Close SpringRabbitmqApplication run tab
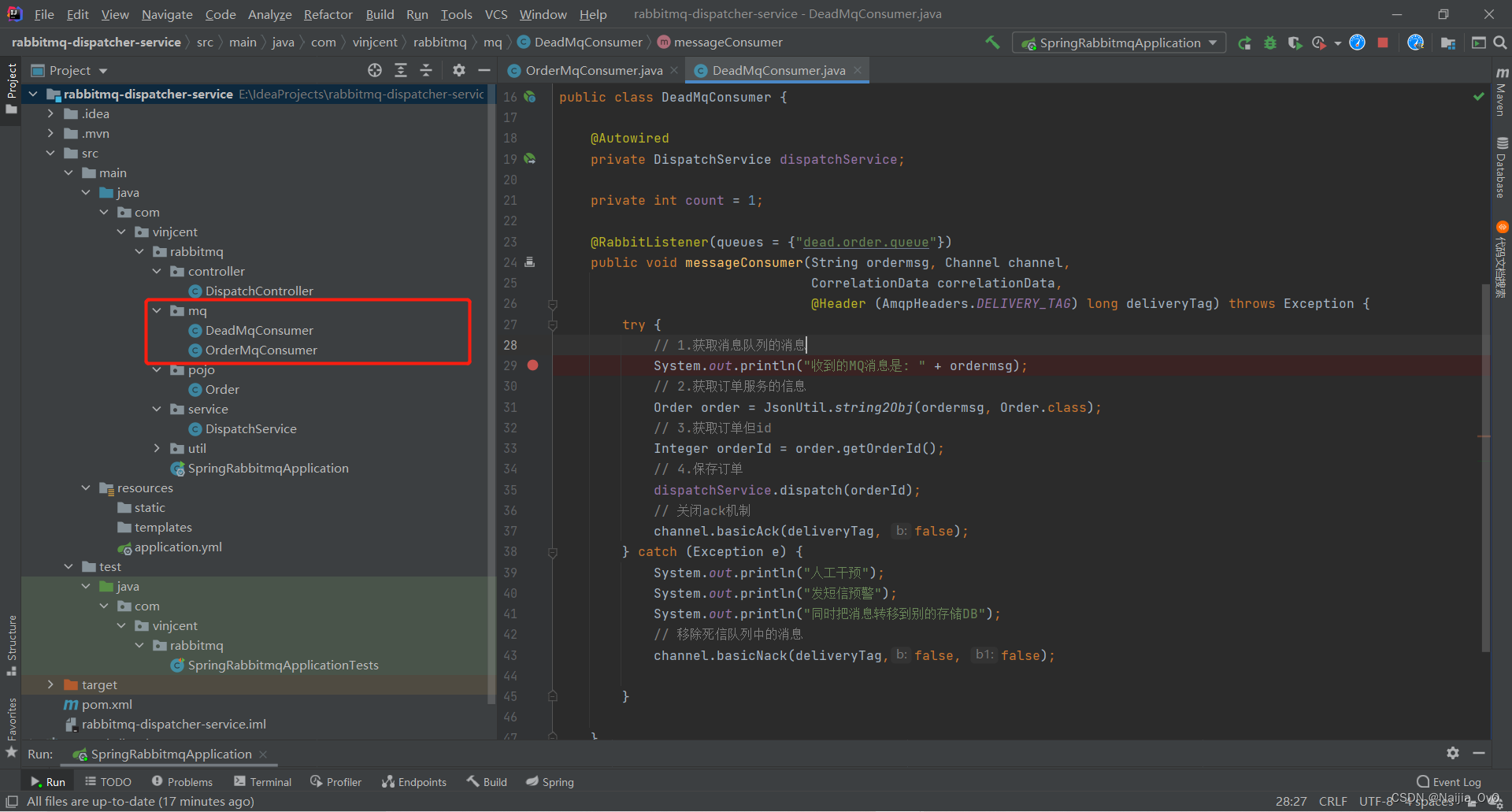1512x812 pixels. (263, 754)
